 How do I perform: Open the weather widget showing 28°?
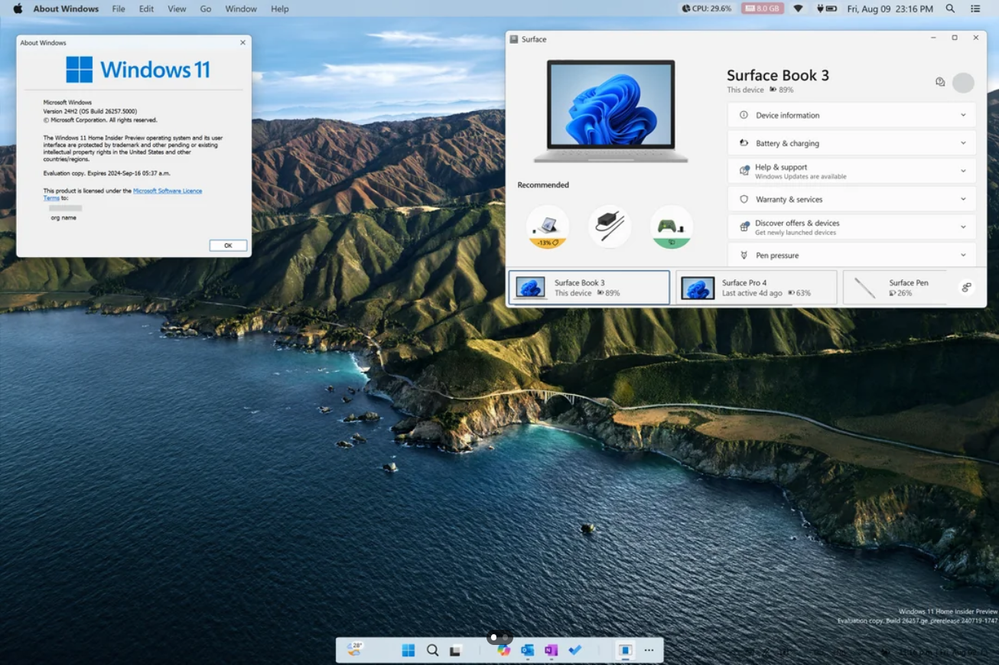point(355,649)
